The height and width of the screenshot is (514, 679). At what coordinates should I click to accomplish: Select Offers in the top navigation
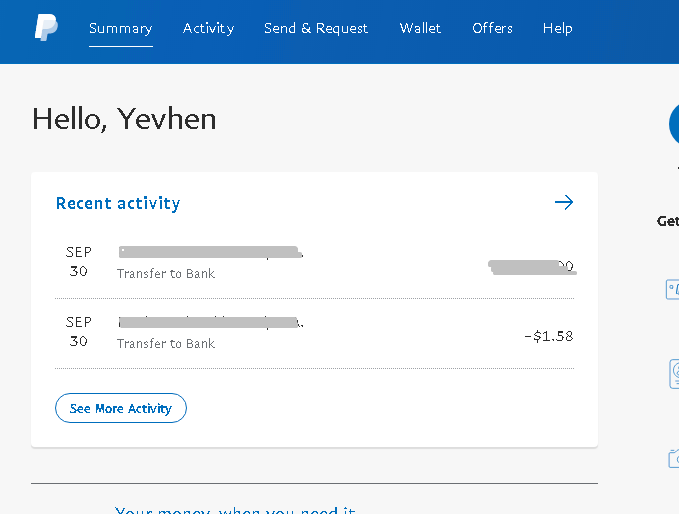(492, 28)
